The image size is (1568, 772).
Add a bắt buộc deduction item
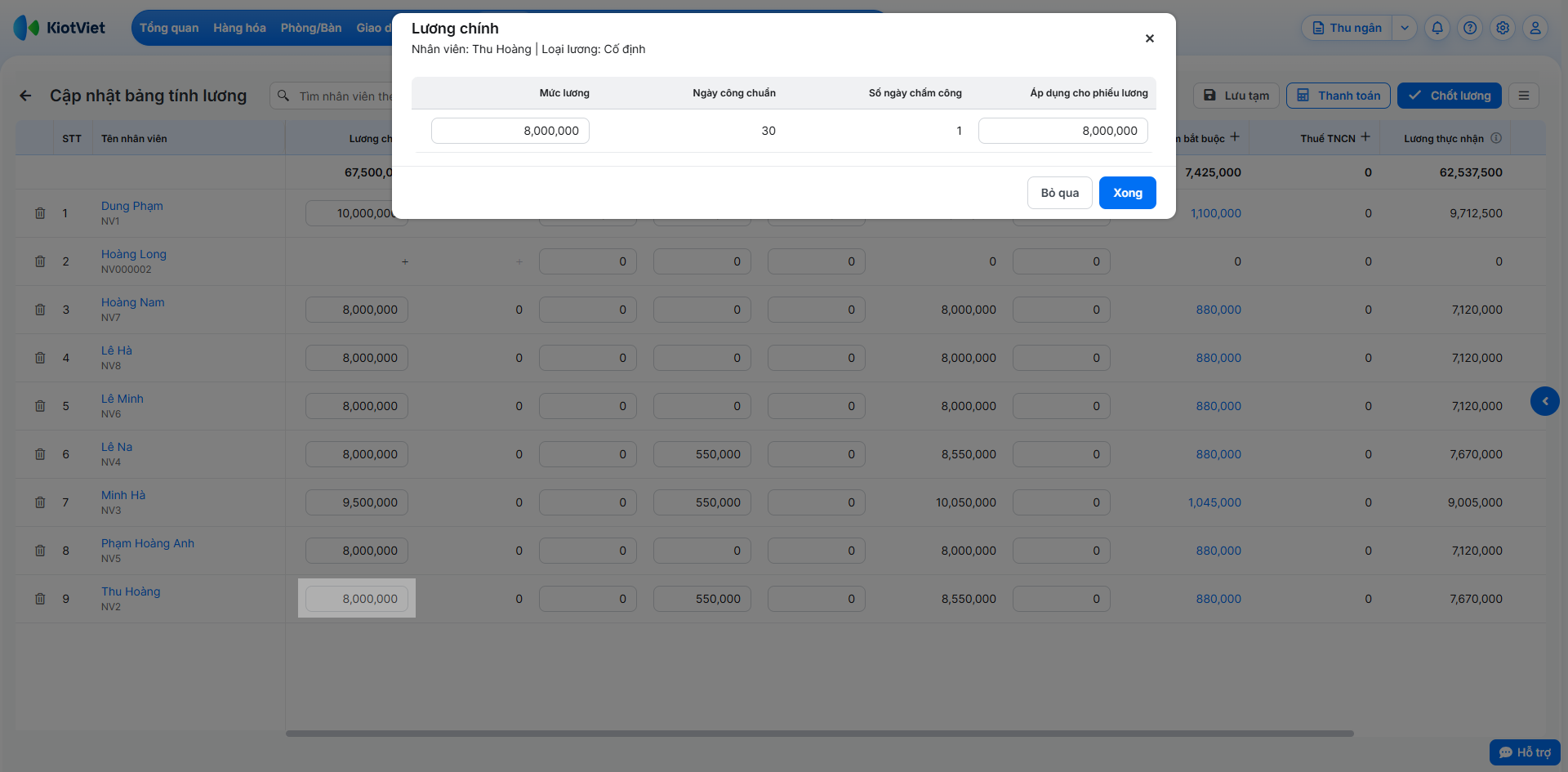[x=1235, y=137]
